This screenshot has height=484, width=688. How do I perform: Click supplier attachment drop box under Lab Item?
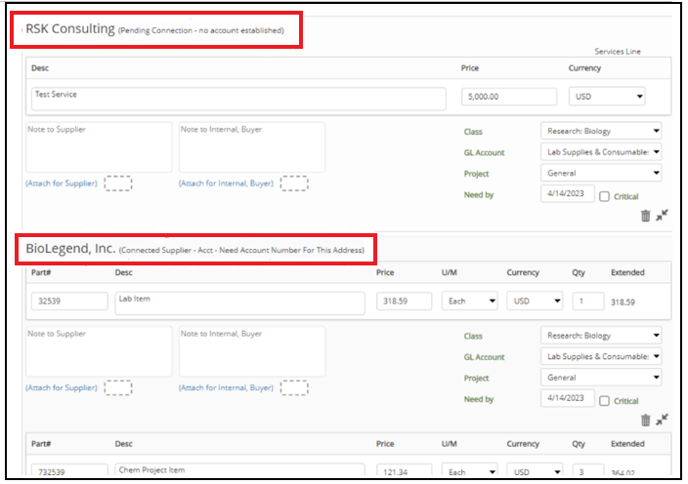point(118,388)
